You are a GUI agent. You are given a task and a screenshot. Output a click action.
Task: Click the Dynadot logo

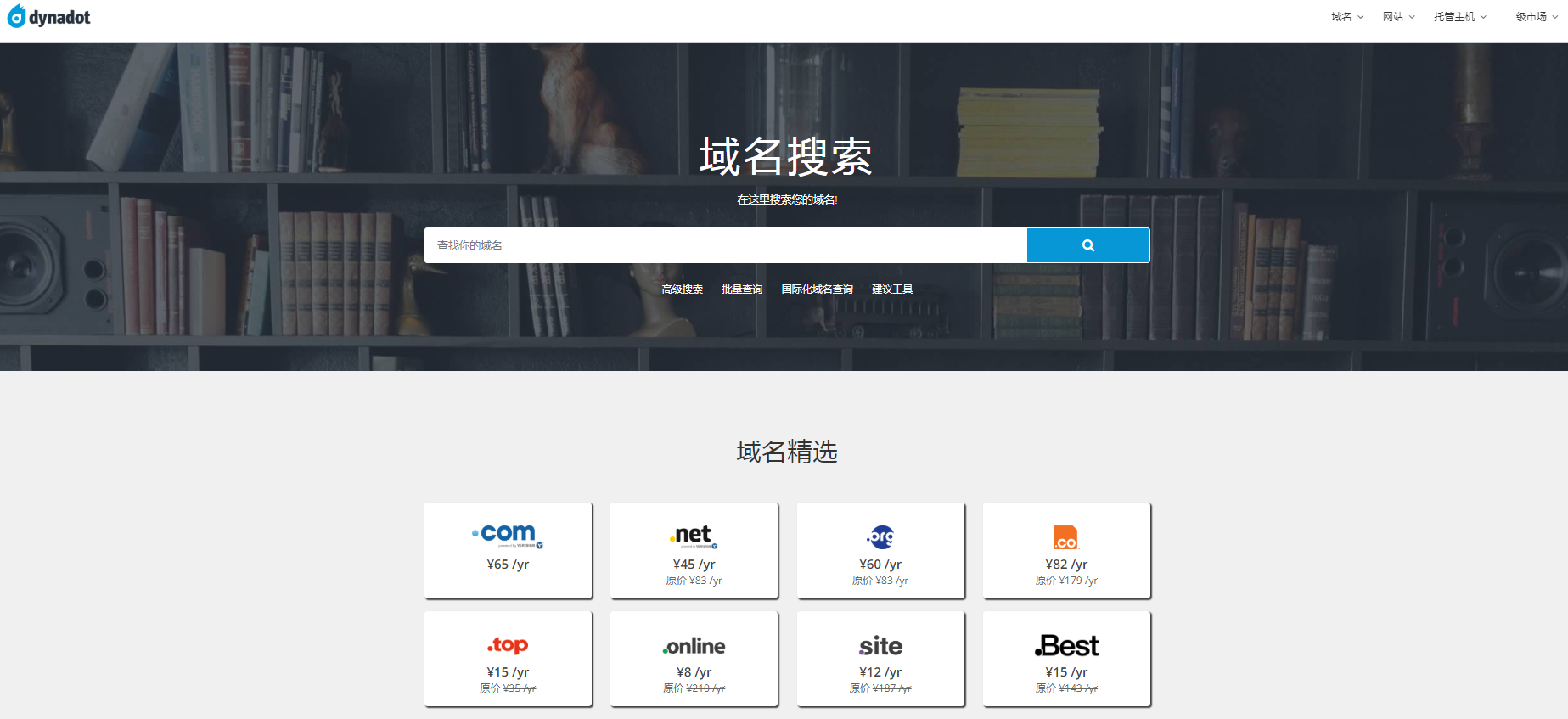coord(48,16)
